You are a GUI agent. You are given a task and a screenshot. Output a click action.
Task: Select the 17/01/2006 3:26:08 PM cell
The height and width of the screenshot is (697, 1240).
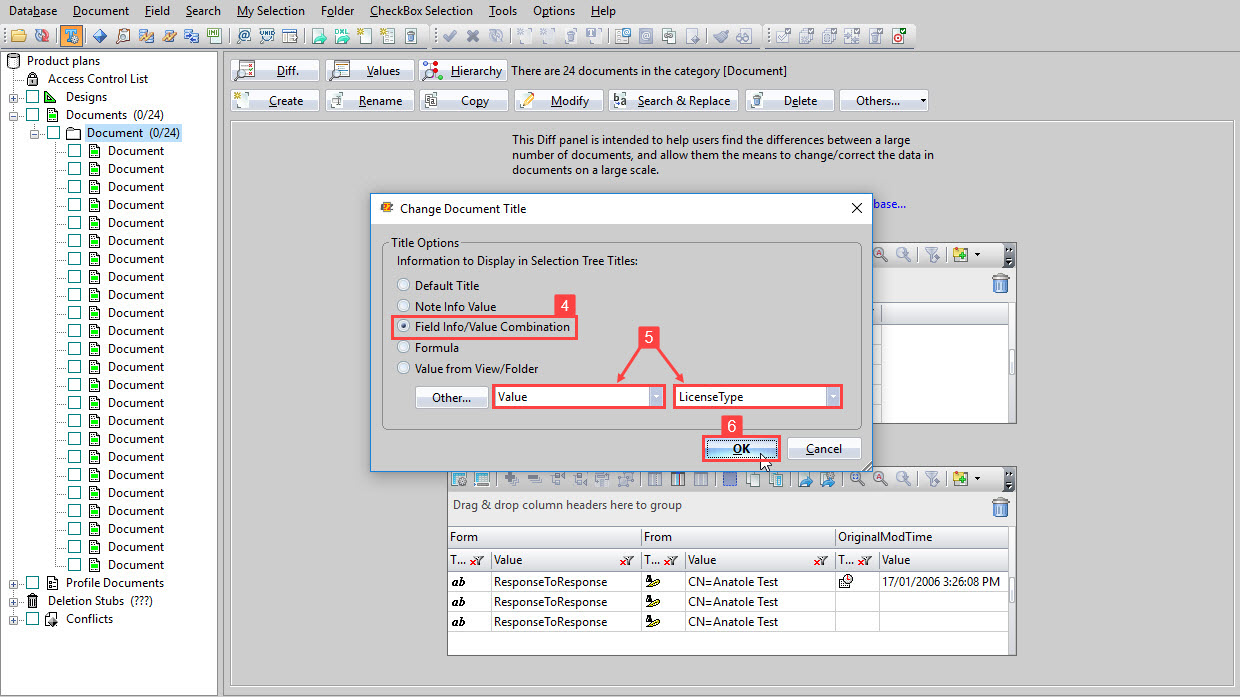pos(942,582)
